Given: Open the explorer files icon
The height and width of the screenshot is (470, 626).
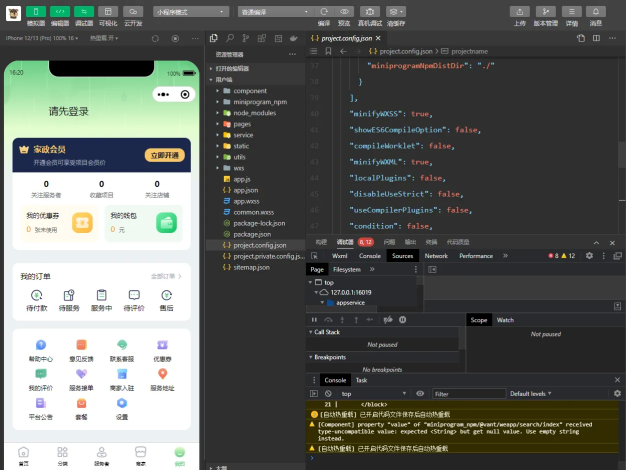Looking at the screenshot, I should (x=214, y=38).
